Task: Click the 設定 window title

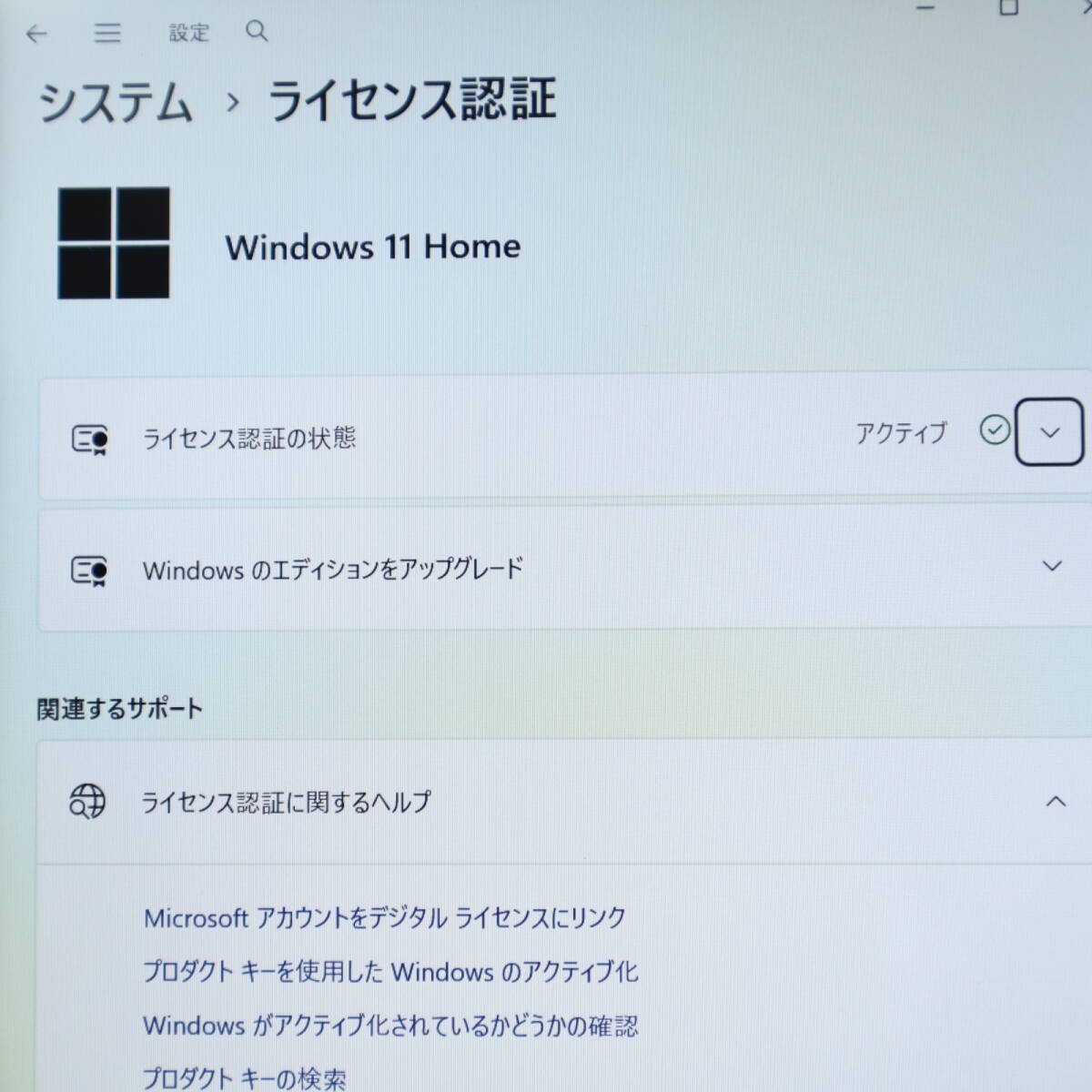Action: tap(189, 33)
